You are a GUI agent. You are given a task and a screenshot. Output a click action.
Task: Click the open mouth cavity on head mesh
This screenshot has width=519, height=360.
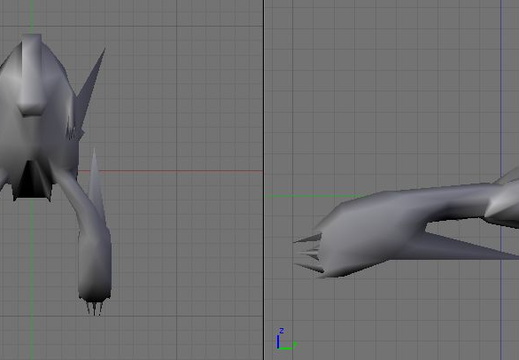[32, 180]
